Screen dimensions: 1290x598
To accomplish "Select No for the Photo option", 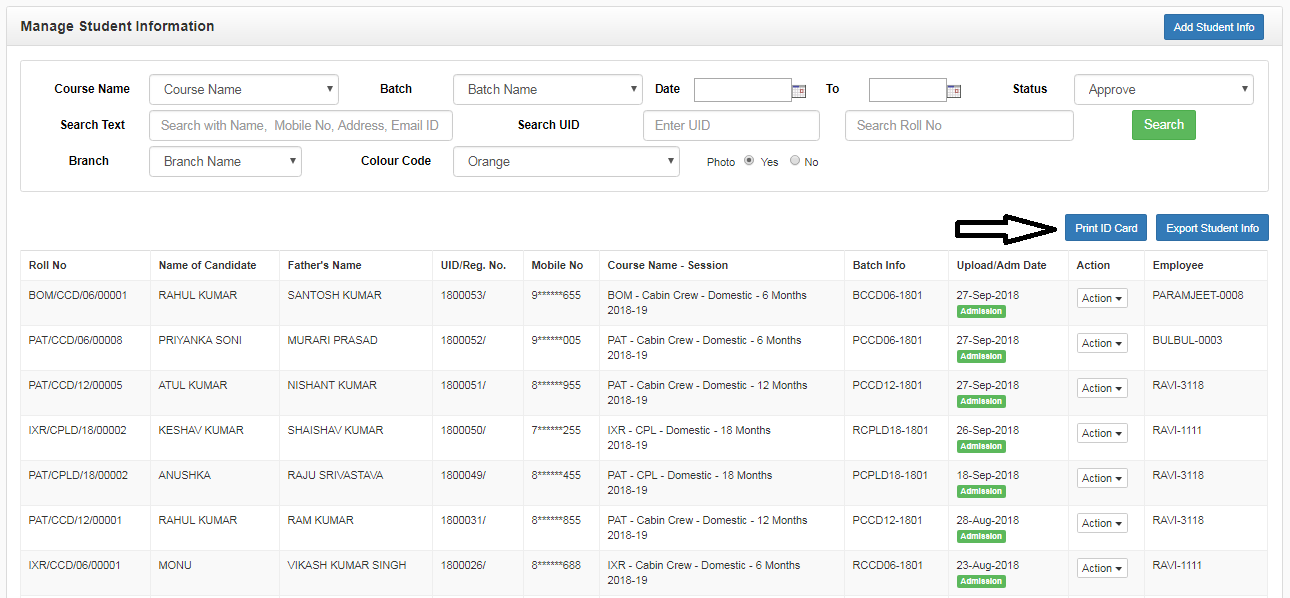I will click(795, 160).
